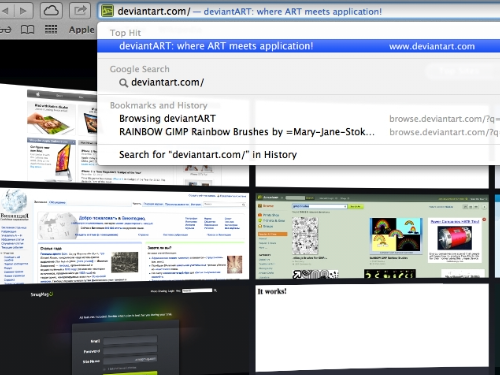Screen dimensions: 500x375
Task: Select the deviantART Top Hit suggestion
Action: 299,46
